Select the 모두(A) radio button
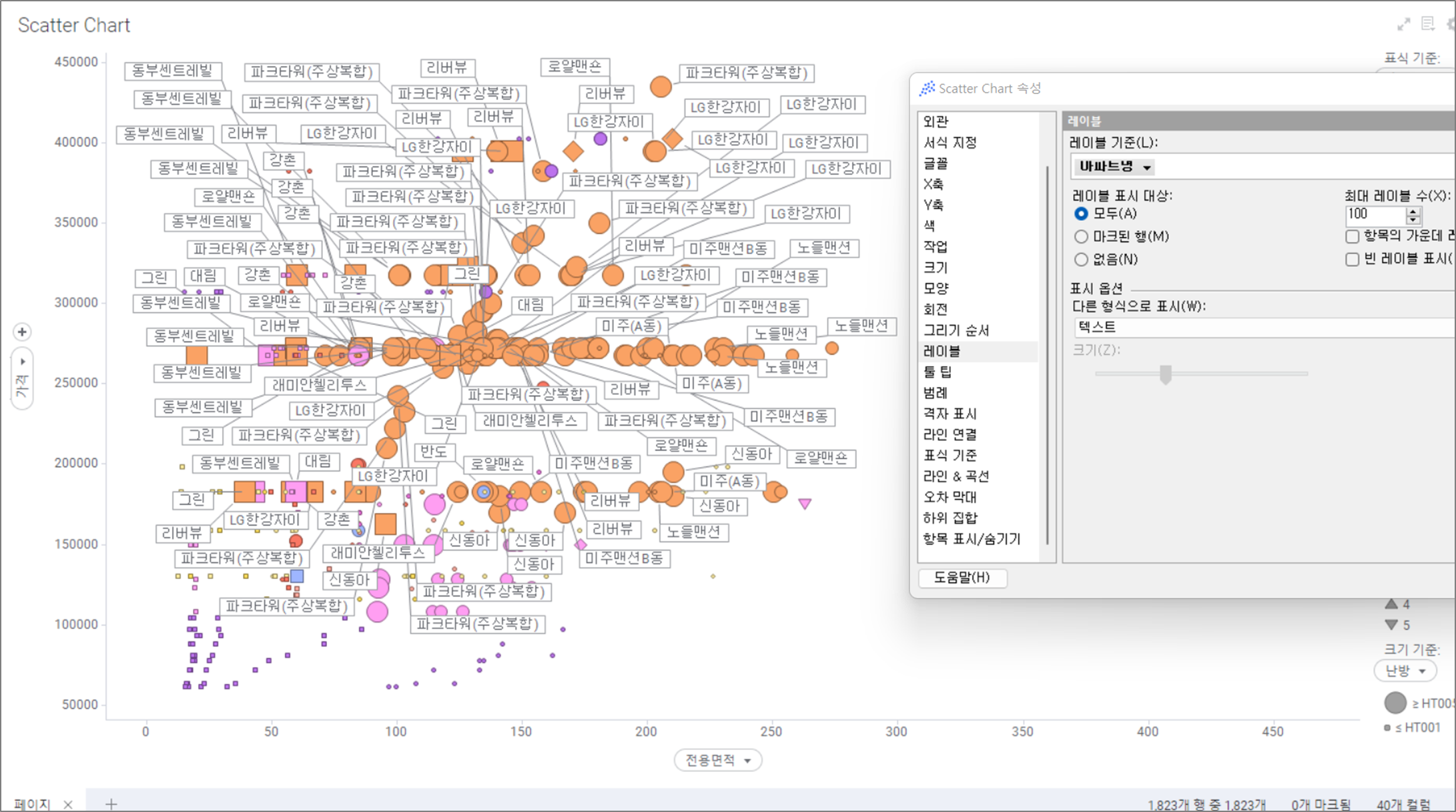The width and height of the screenshot is (1456, 812). click(x=1081, y=214)
